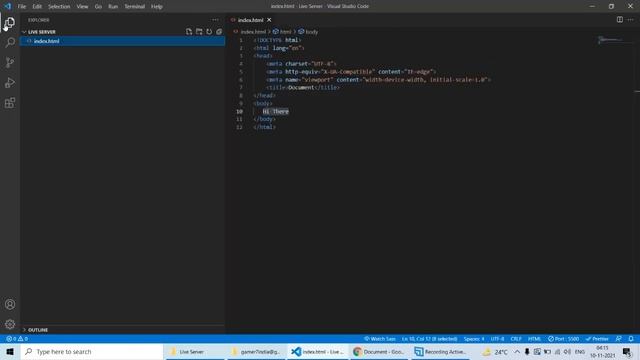This screenshot has height=360, width=640.
Task: Click the minimap code overview
Action: click(x=611, y=40)
